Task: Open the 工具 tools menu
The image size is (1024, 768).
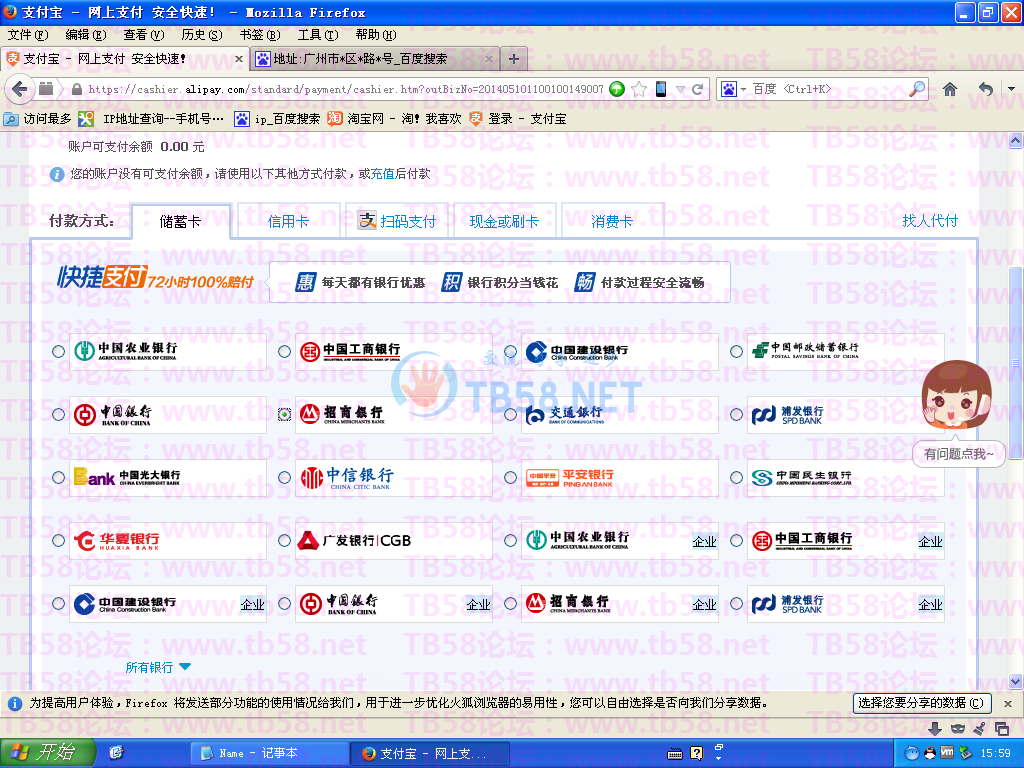Action: (318, 35)
